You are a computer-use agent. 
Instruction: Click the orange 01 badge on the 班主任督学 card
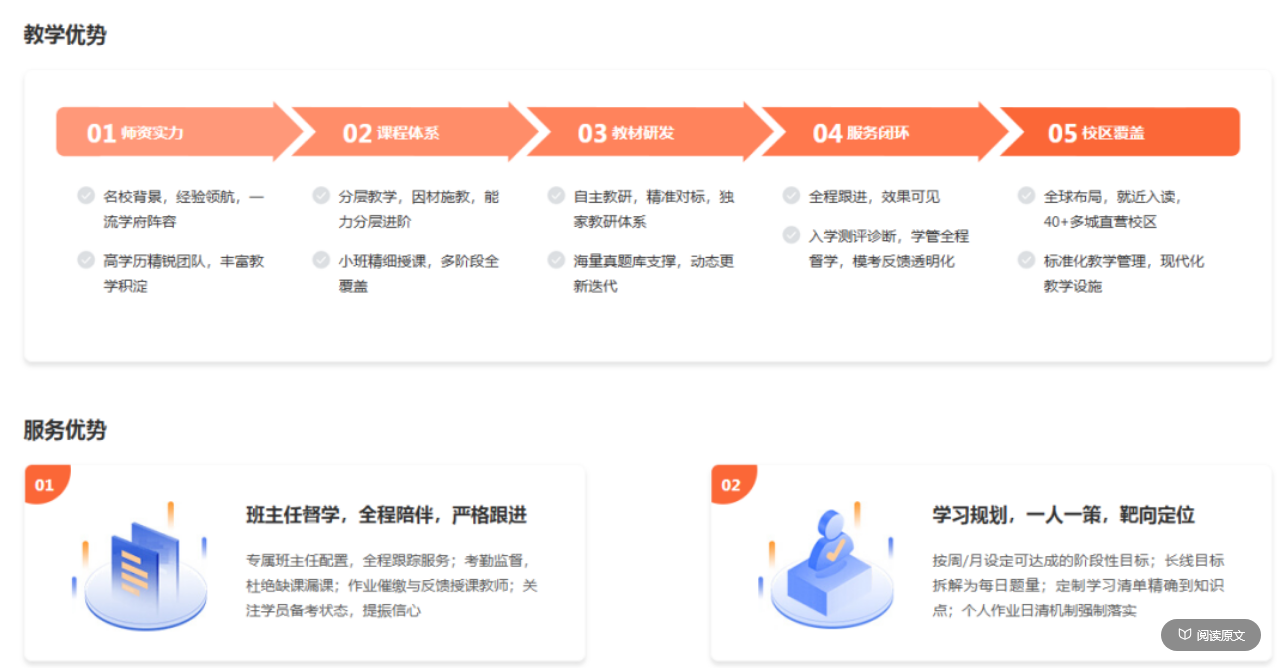tap(46, 485)
